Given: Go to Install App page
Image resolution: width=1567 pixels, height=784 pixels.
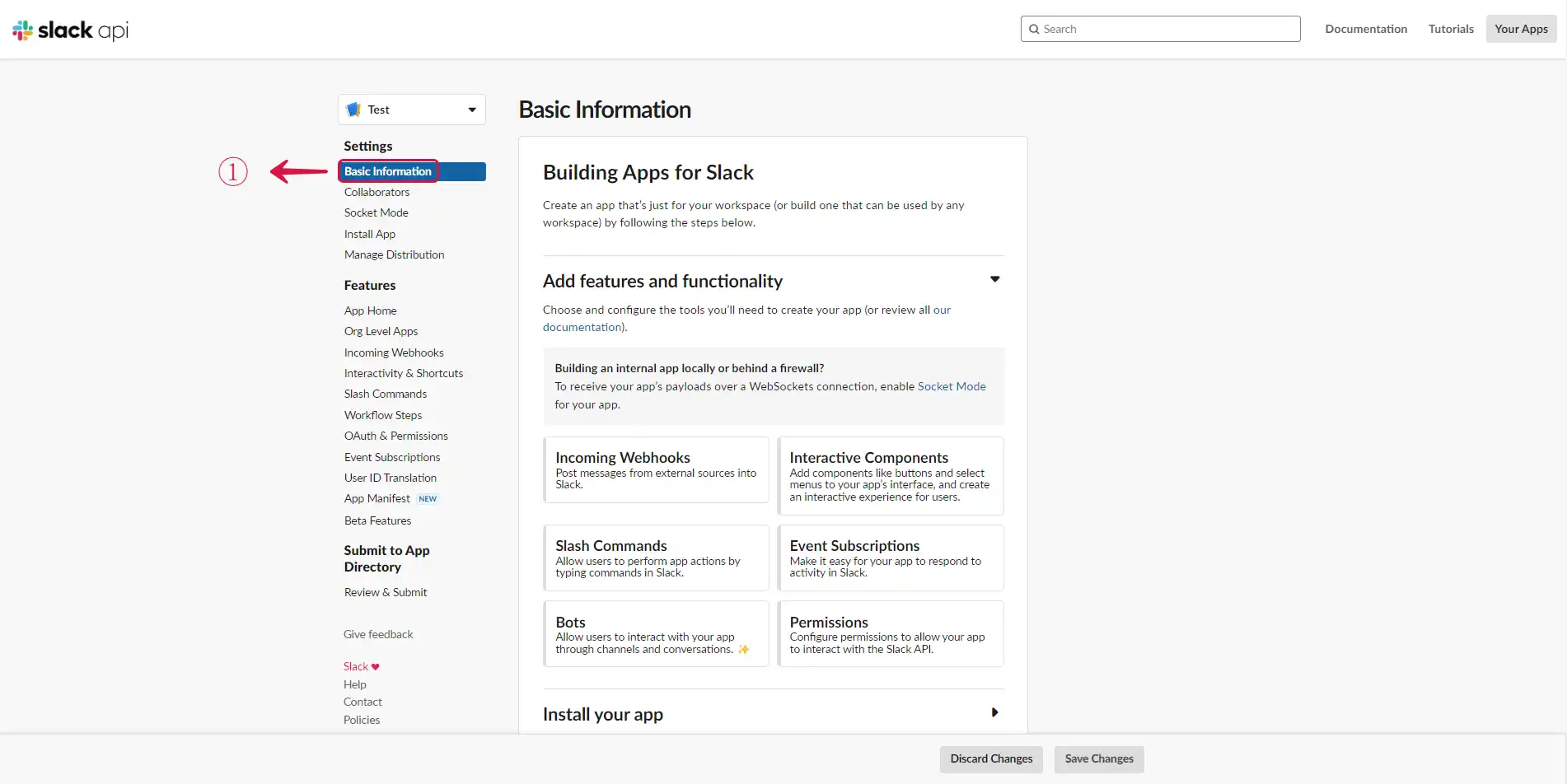Looking at the screenshot, I should click(370, 234).
